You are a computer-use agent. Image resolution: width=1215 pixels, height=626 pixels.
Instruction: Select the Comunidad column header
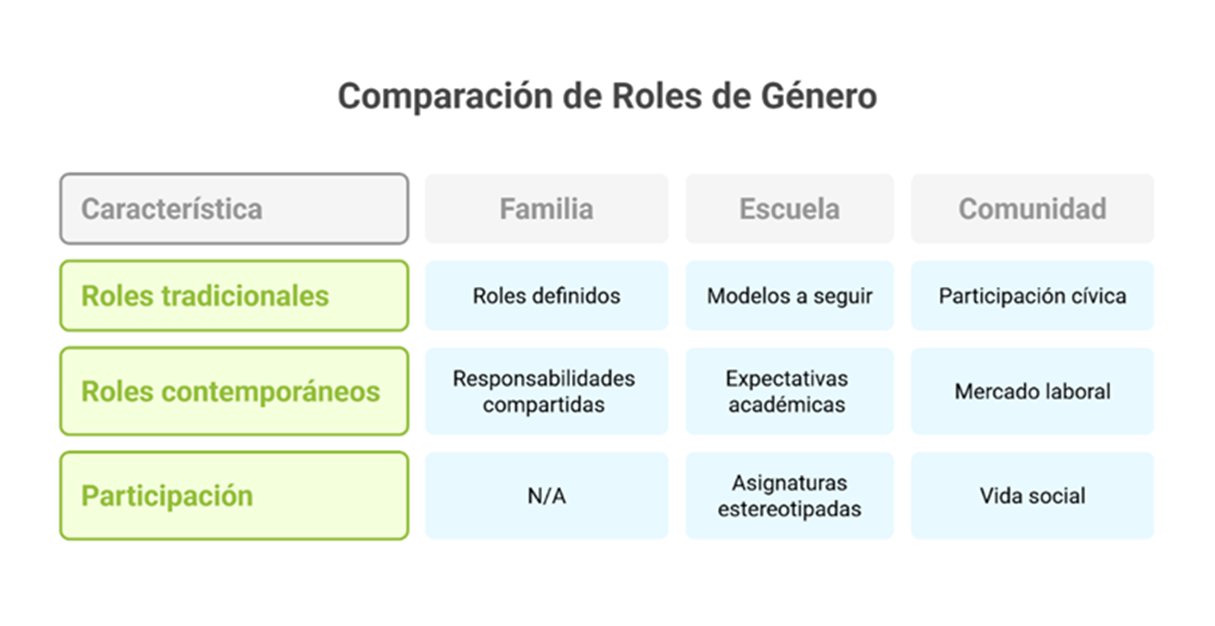click(x=1032, y=209)
